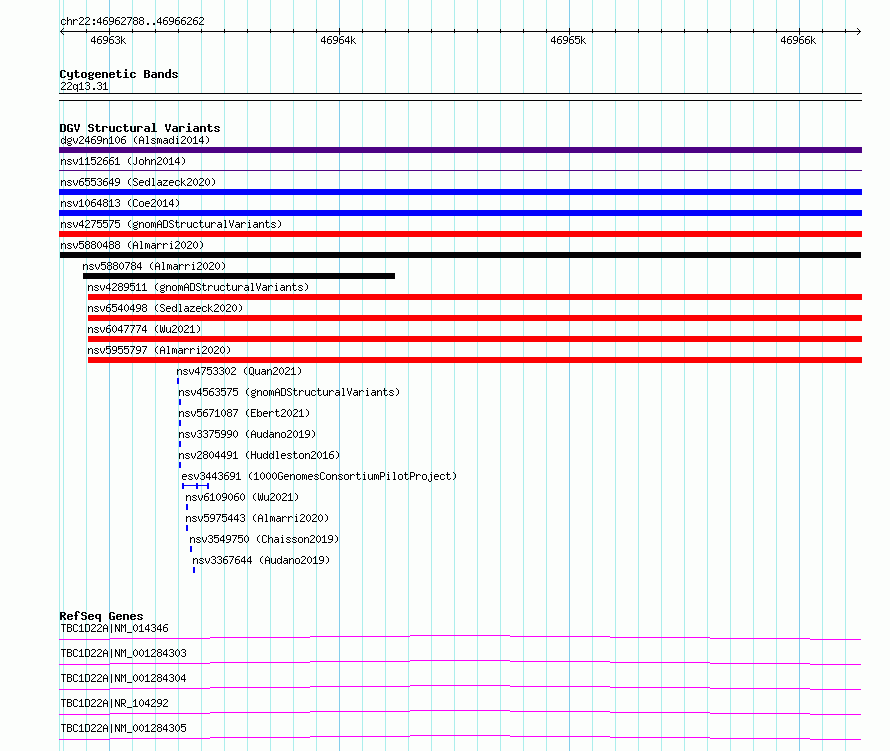This screenshot has height=751, width=890.
Task: Open nsv4275575 gnomAD structural variant label
Action: 171,224
